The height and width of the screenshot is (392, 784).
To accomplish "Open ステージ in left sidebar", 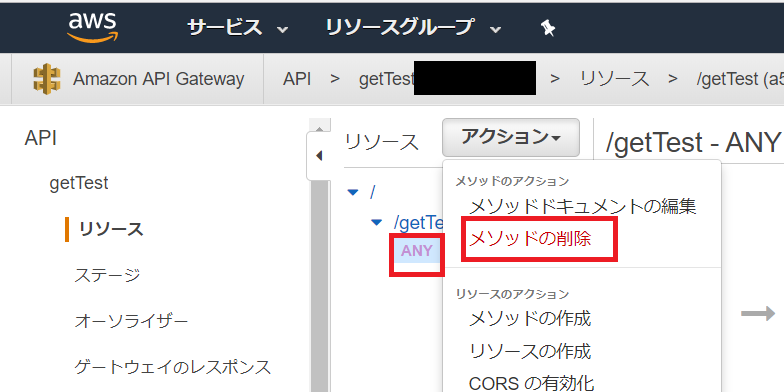I will click(x=107, y=275).
